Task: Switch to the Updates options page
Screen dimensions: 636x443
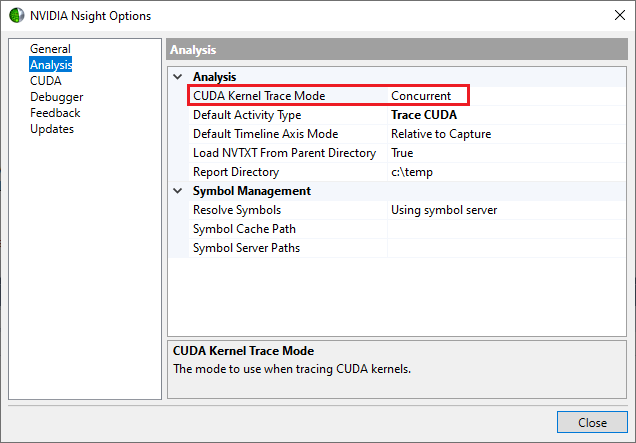Action: pos(52,129)
